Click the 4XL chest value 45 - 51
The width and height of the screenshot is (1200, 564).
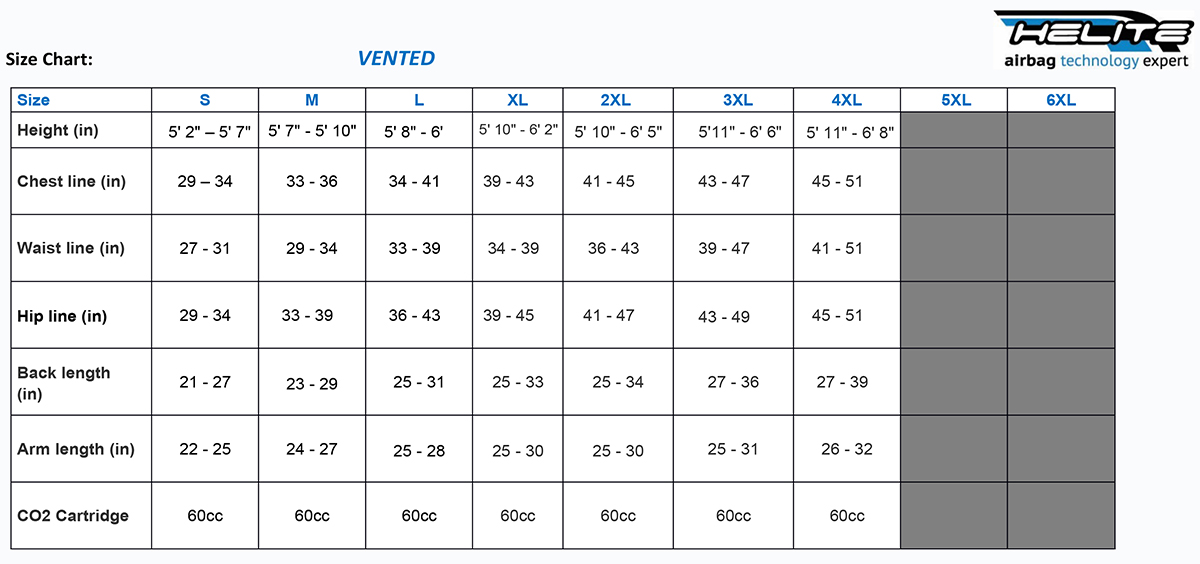(837, 181)
